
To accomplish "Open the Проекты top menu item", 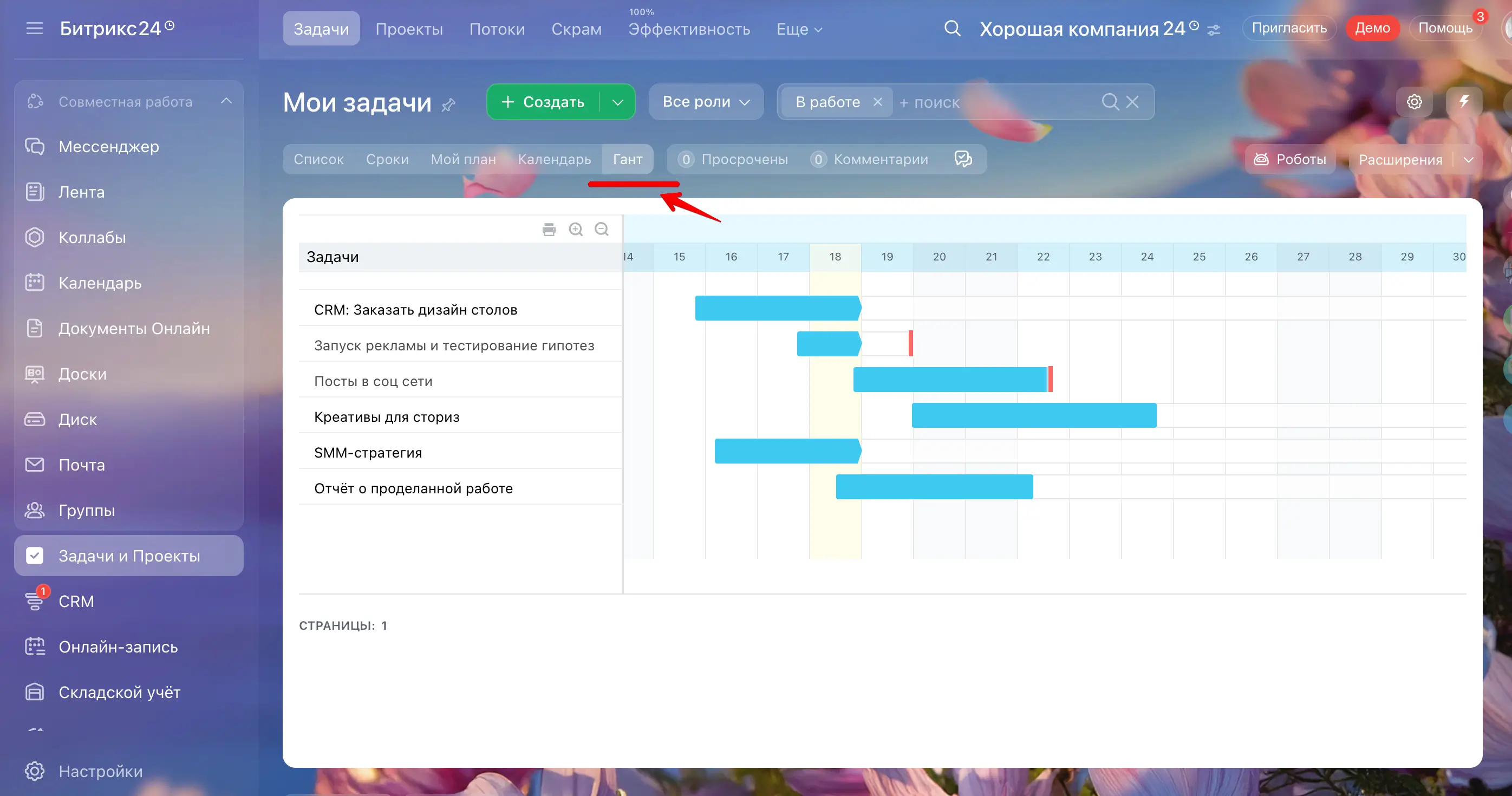I will 409,29.
